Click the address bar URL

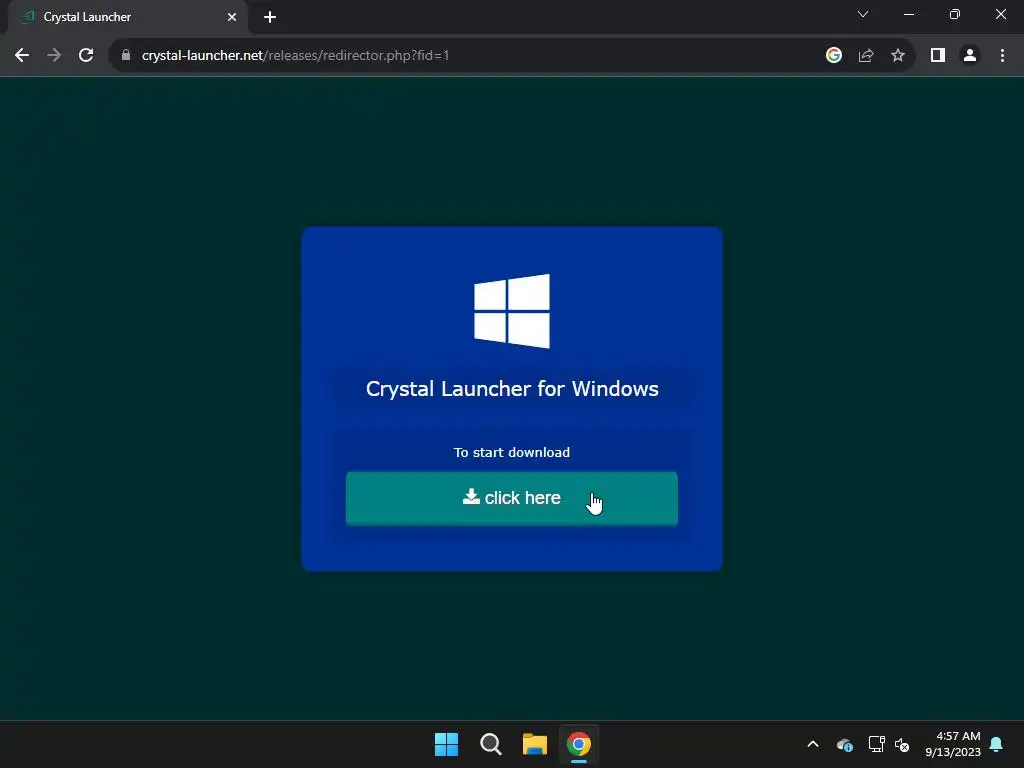point(295,56)
